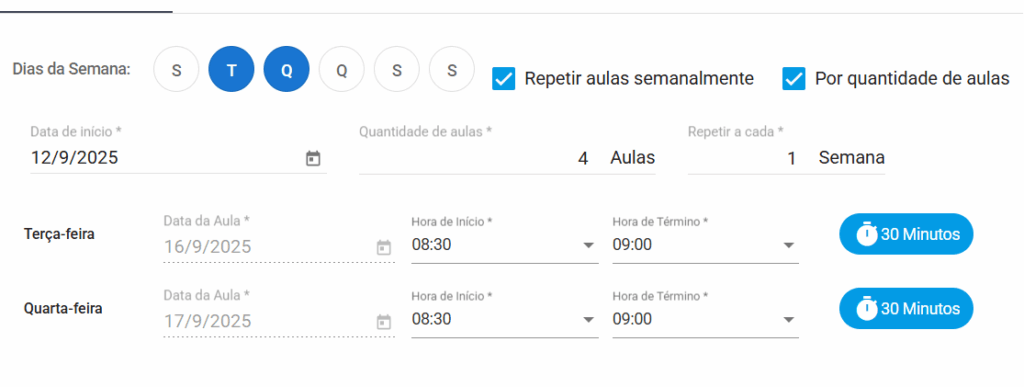Click 30 Minutos button in Quarta-feira row
1024x387 pixels.
click(906, 309)
